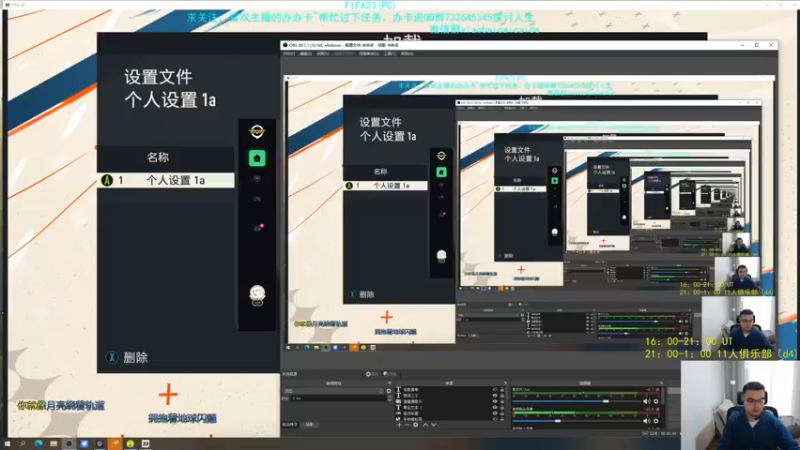Click the OBS preview canvas
Viewport: 800px width, 450px height.
pyautogui.click(x=531, y=213)
